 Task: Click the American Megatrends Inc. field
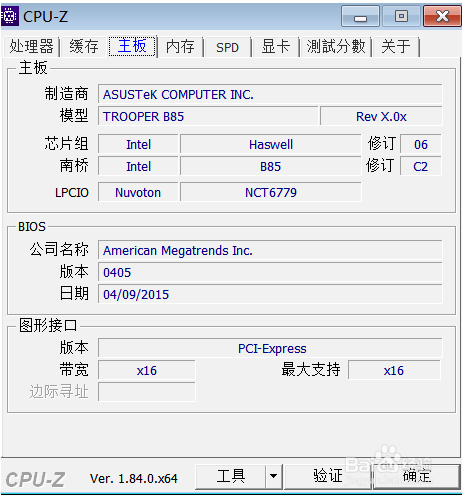(270, 250)
